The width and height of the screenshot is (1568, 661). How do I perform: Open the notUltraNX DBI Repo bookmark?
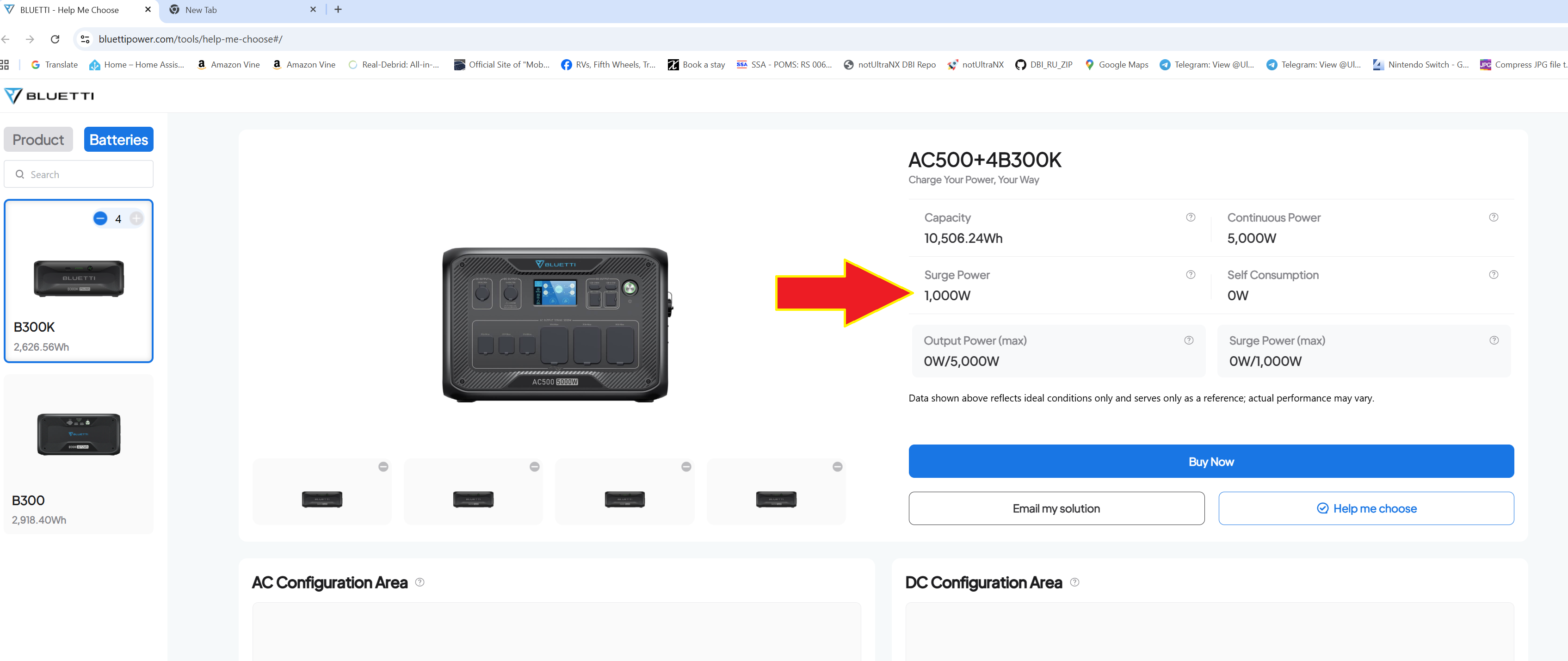point(890,64)
